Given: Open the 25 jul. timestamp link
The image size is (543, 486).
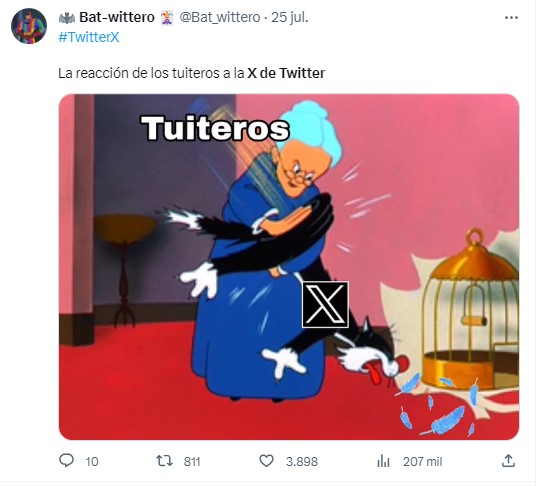Looking at the screenshot, I should click(290, 17).
